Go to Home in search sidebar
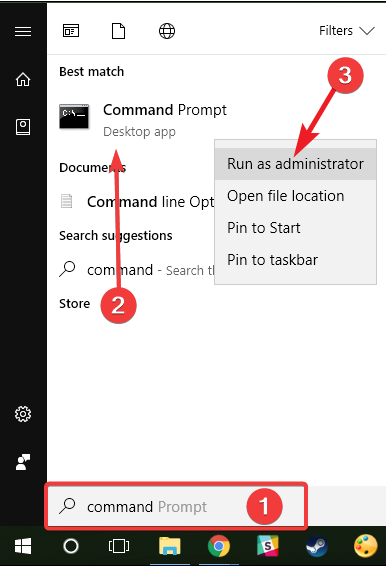The image size is (386, 567). 23,79
